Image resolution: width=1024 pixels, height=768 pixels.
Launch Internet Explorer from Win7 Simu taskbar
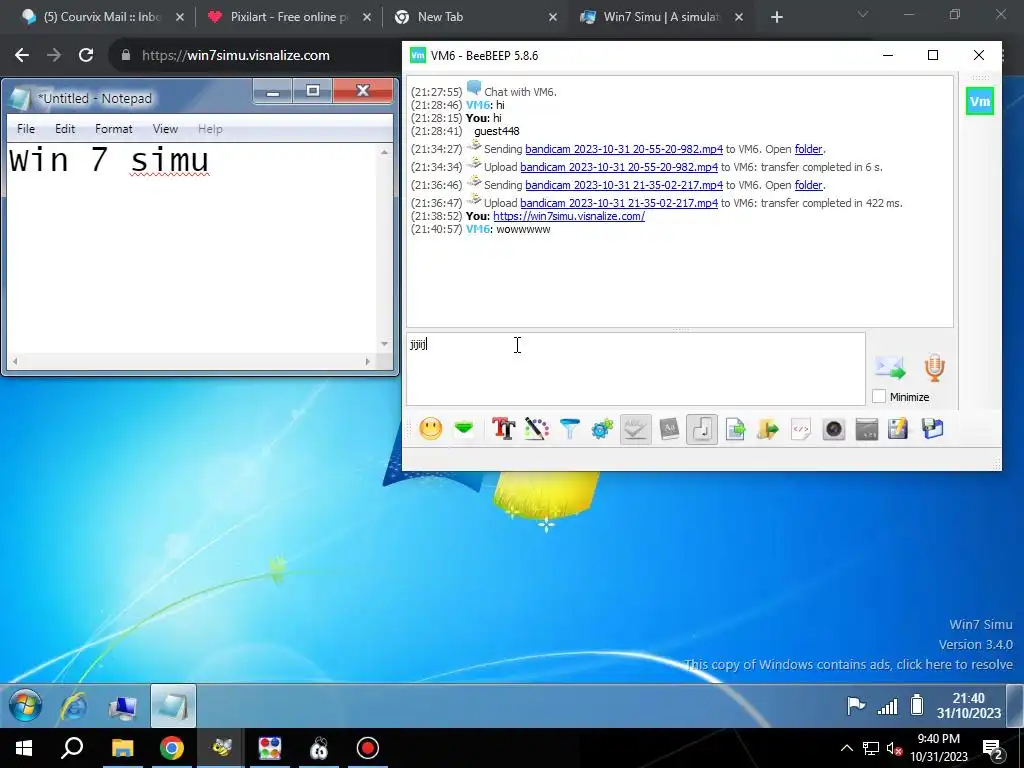pos(74,706)
